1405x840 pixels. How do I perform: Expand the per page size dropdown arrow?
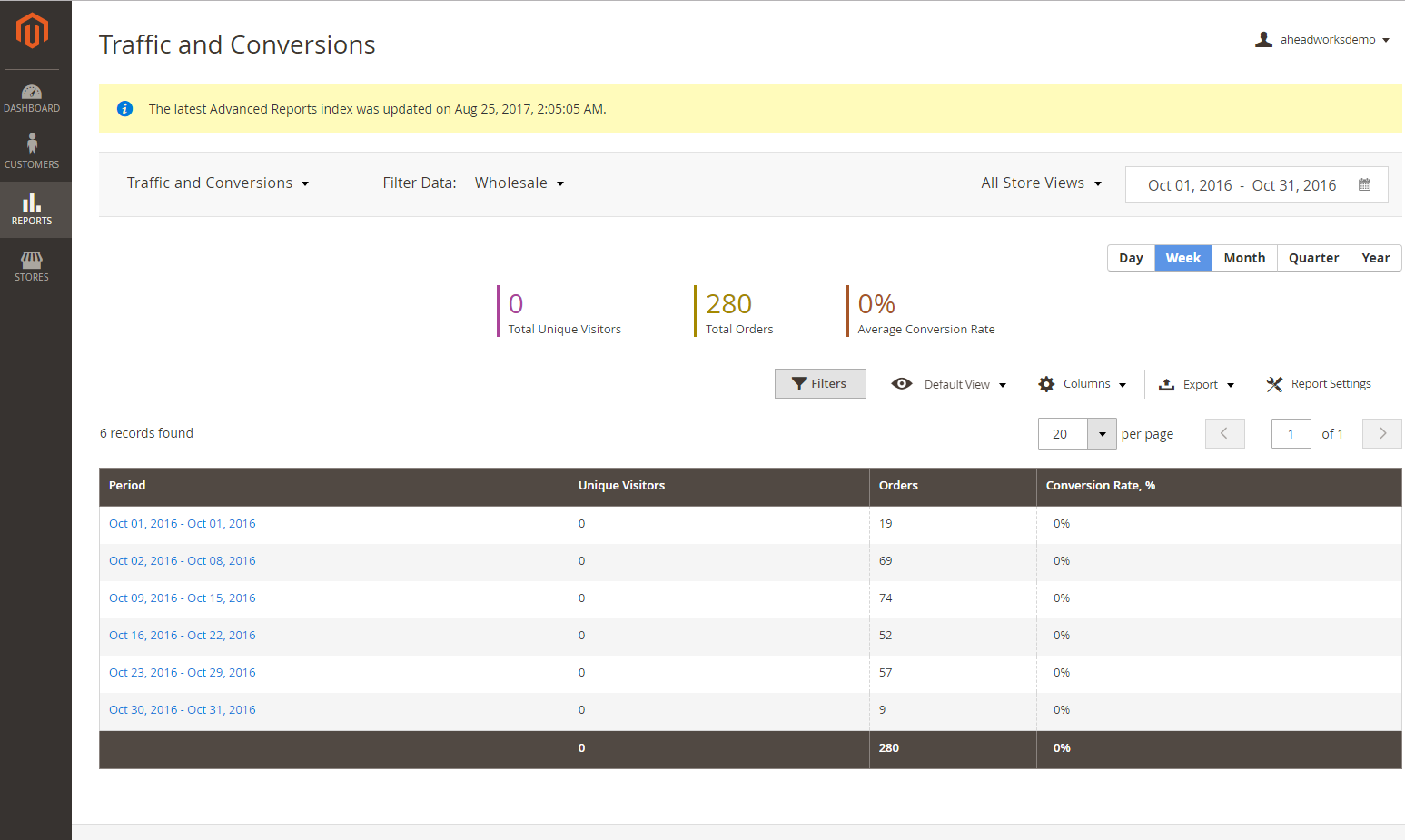tap(1102, 434)
